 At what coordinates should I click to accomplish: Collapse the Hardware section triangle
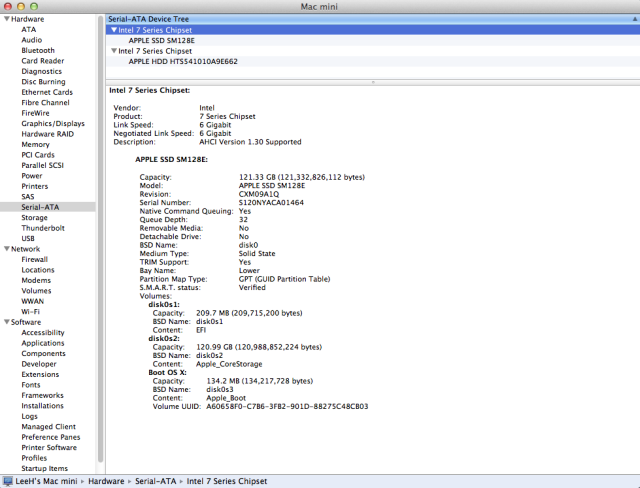[x=7, y=19]
